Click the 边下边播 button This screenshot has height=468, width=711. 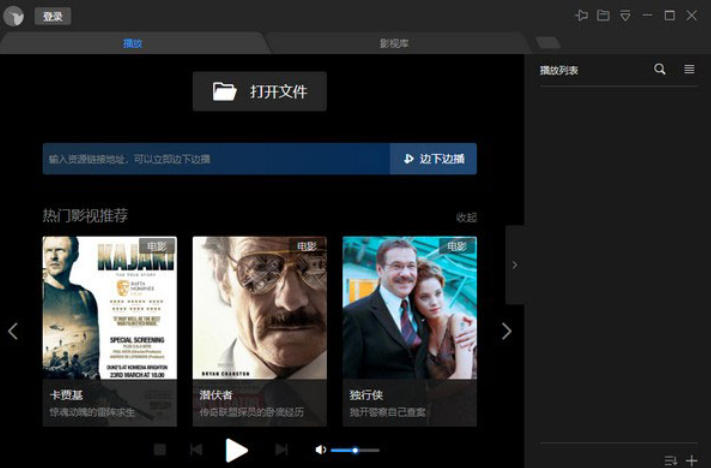pyautogui.click(x=433, y=158)
